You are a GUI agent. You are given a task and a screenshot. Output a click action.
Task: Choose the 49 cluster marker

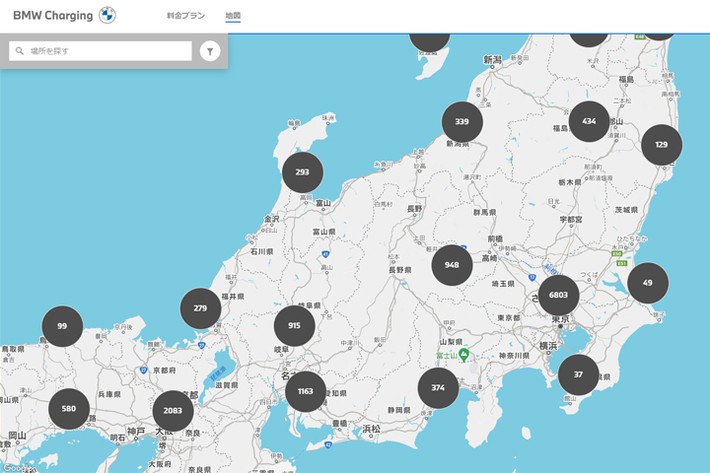click(x=648, y=283)
